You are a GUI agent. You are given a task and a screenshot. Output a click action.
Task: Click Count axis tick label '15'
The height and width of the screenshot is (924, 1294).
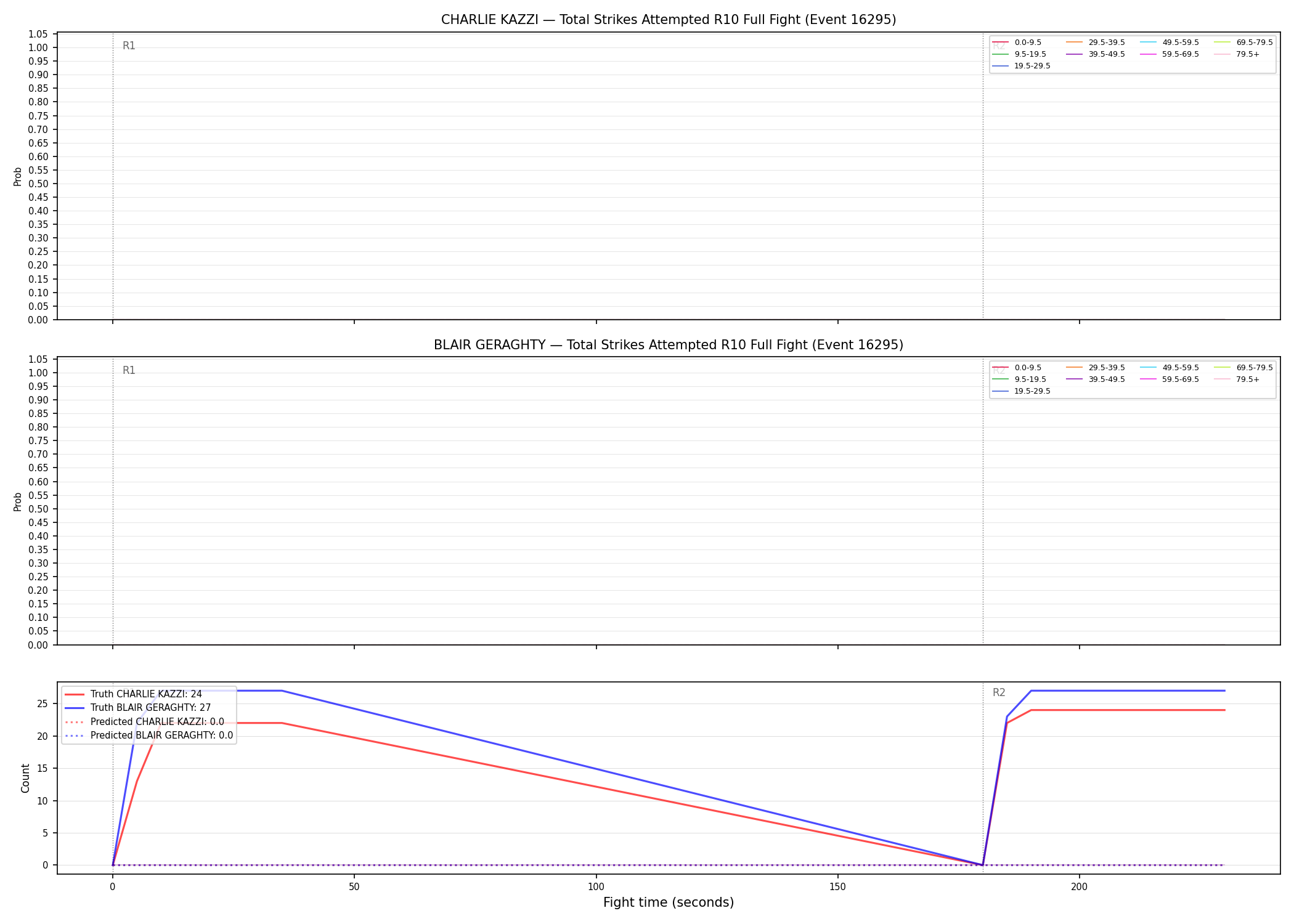pos(43,769)
